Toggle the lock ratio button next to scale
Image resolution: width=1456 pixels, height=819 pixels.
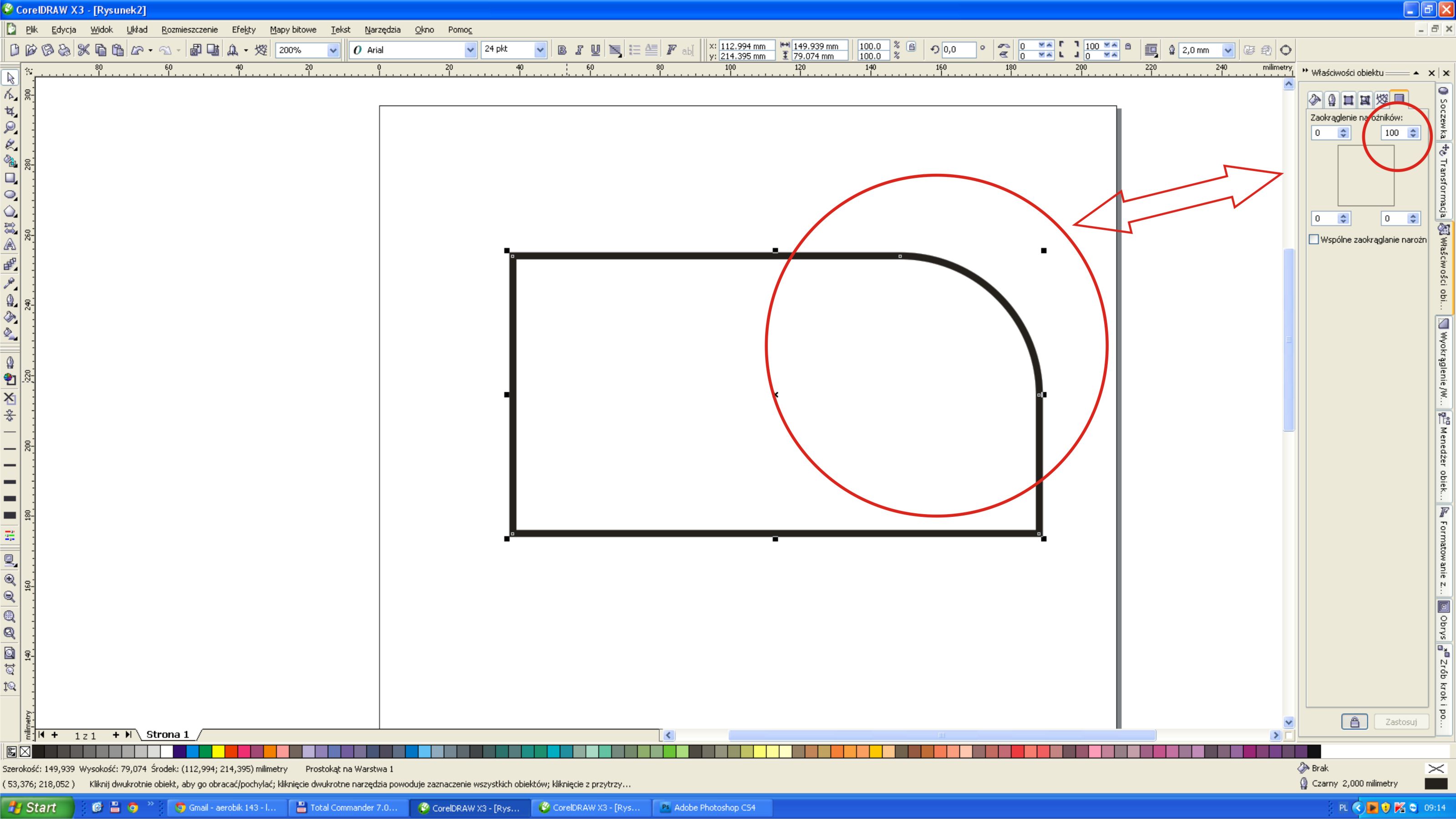tap(911, 47)
